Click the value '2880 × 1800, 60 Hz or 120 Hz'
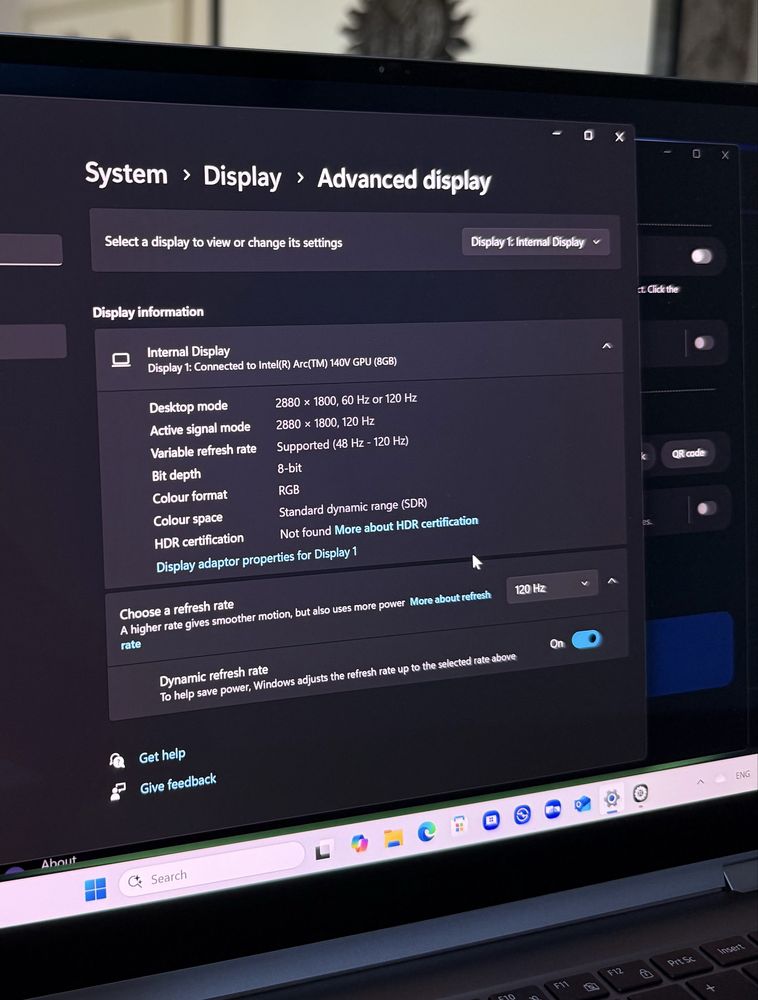 pos(346,400)
